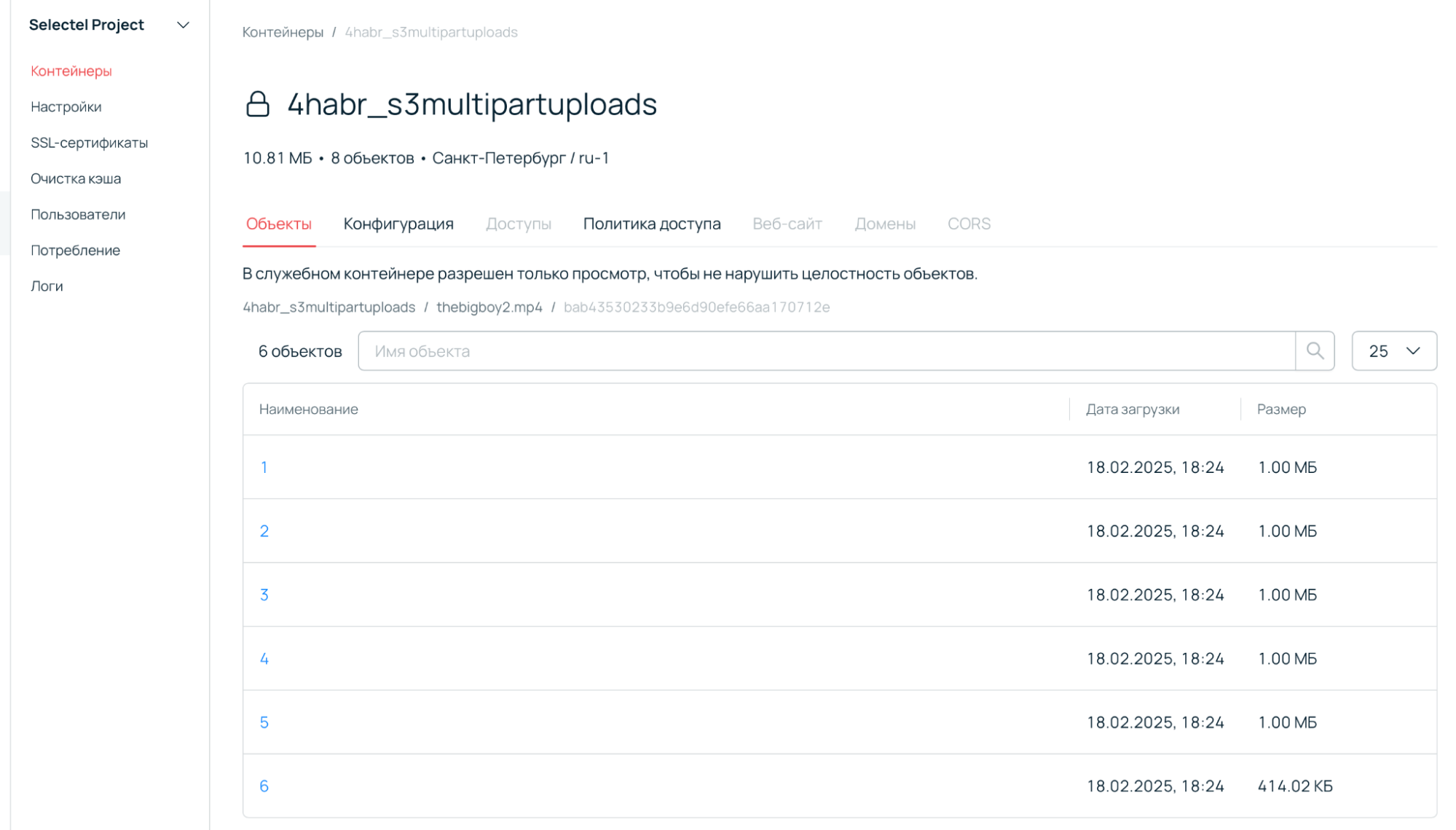Click the Имя объекта search field
The width and height of the screenshot is (1456, 830).
(x=826, y=351)
